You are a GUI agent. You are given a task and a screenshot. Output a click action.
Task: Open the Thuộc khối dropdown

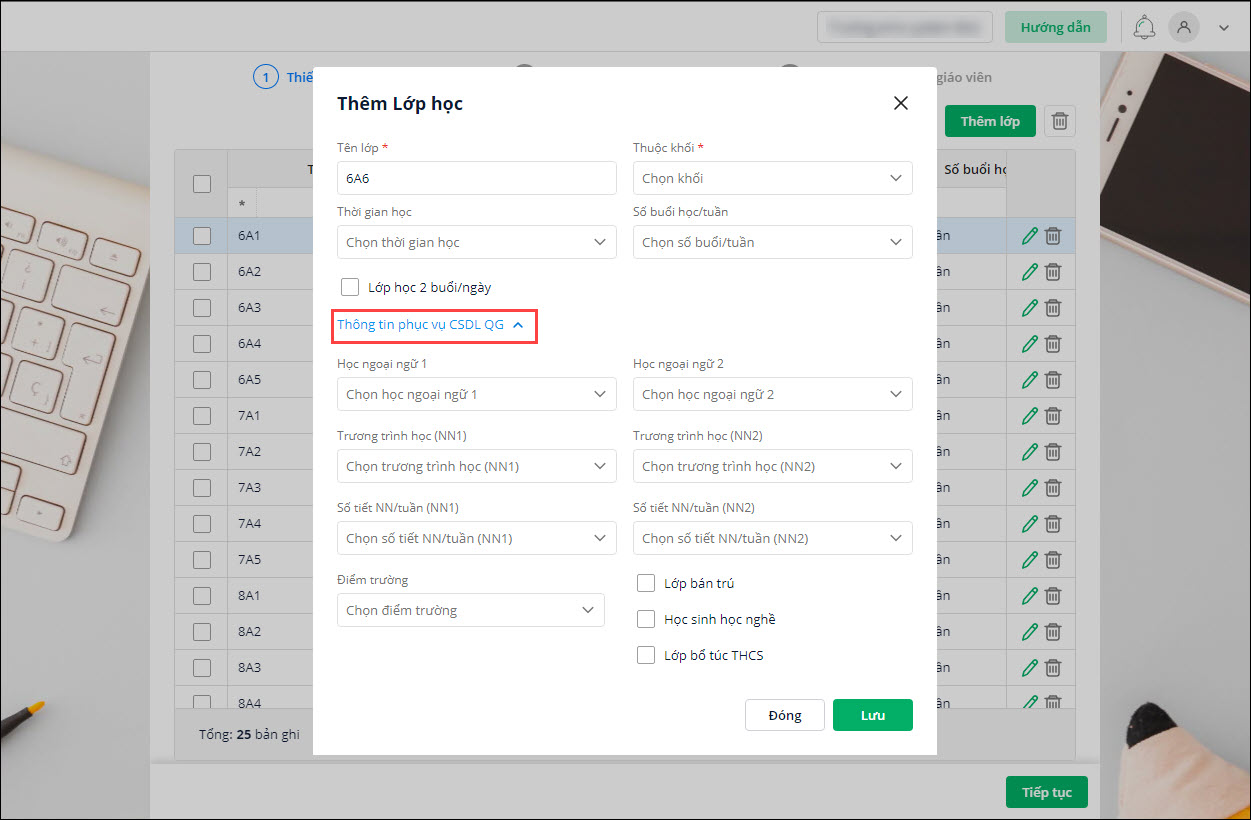[x=773, y=178]
